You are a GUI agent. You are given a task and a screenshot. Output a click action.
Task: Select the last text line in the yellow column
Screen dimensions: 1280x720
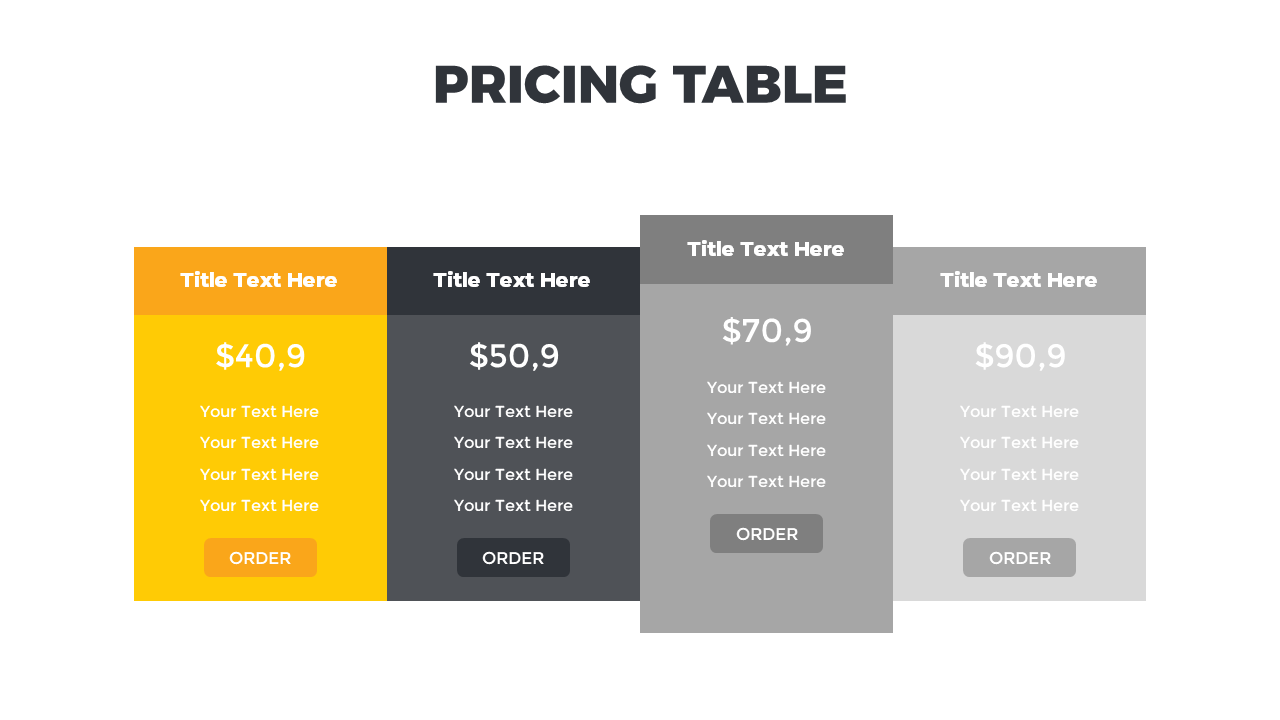click(259, 505)
